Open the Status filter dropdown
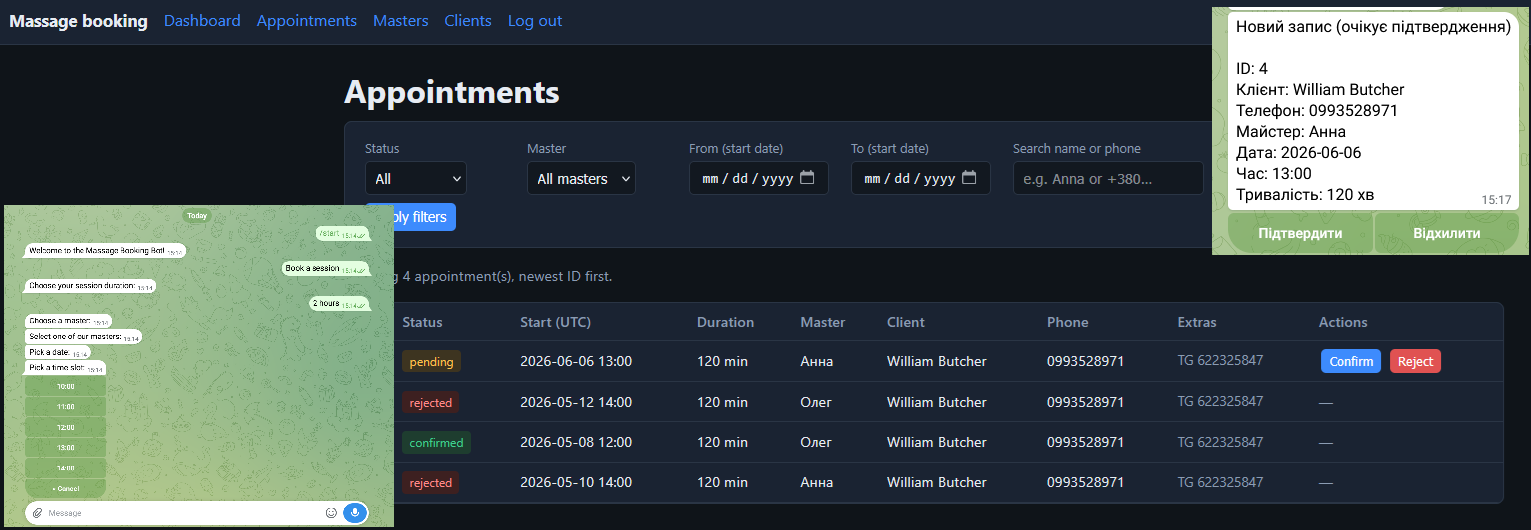This screenshot has height=530, width=1531. coord(416,178)
